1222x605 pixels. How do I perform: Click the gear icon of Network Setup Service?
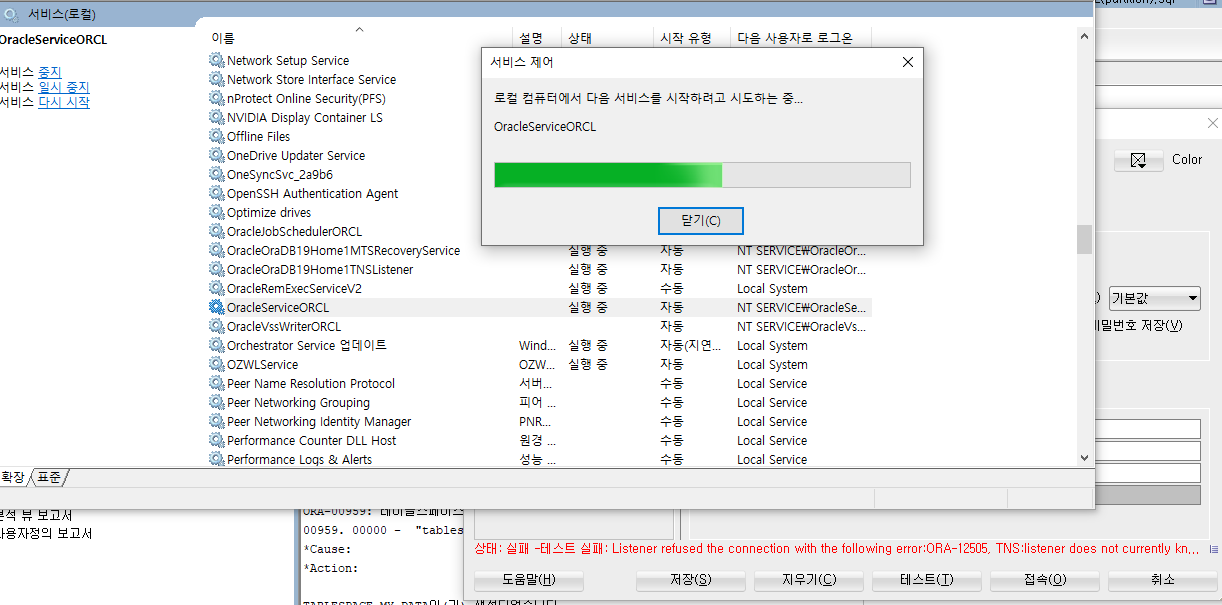[216, 61]
